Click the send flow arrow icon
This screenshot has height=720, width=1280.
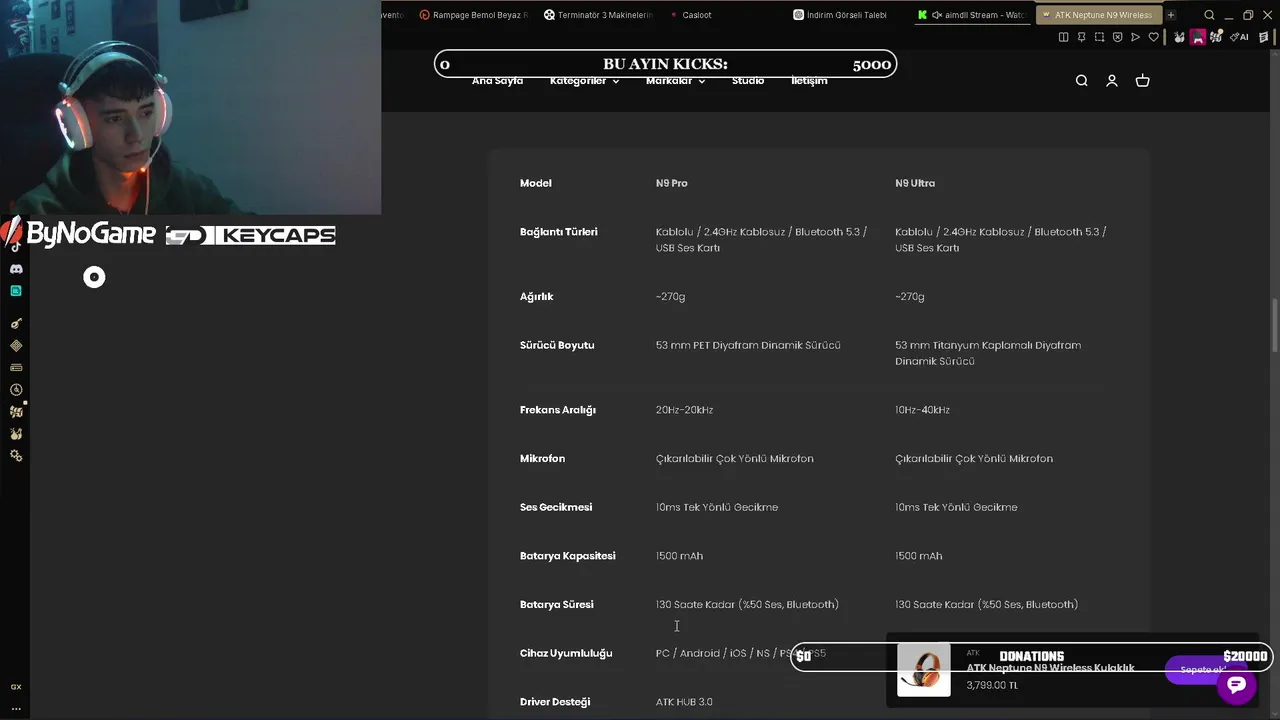tap(1135, 37)
